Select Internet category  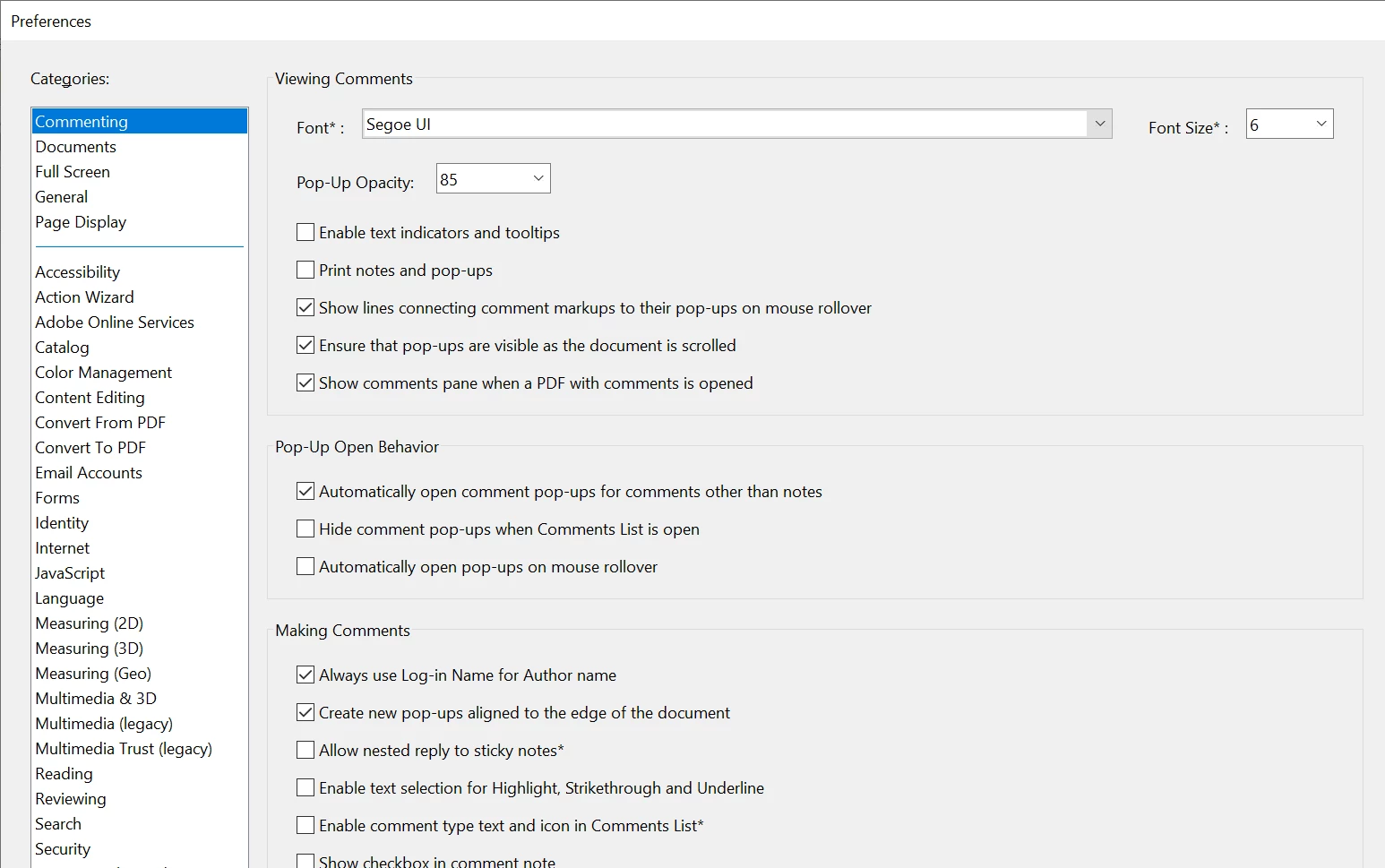(140, 548)
